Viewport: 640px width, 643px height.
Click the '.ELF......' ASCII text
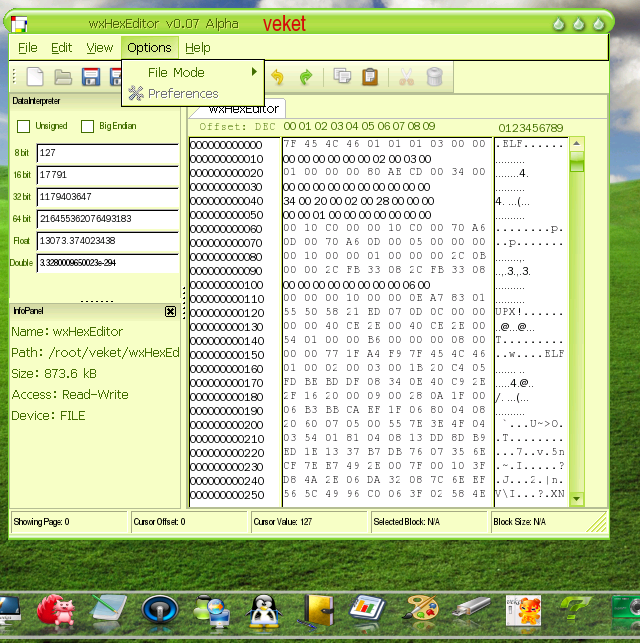coord(529,144)
